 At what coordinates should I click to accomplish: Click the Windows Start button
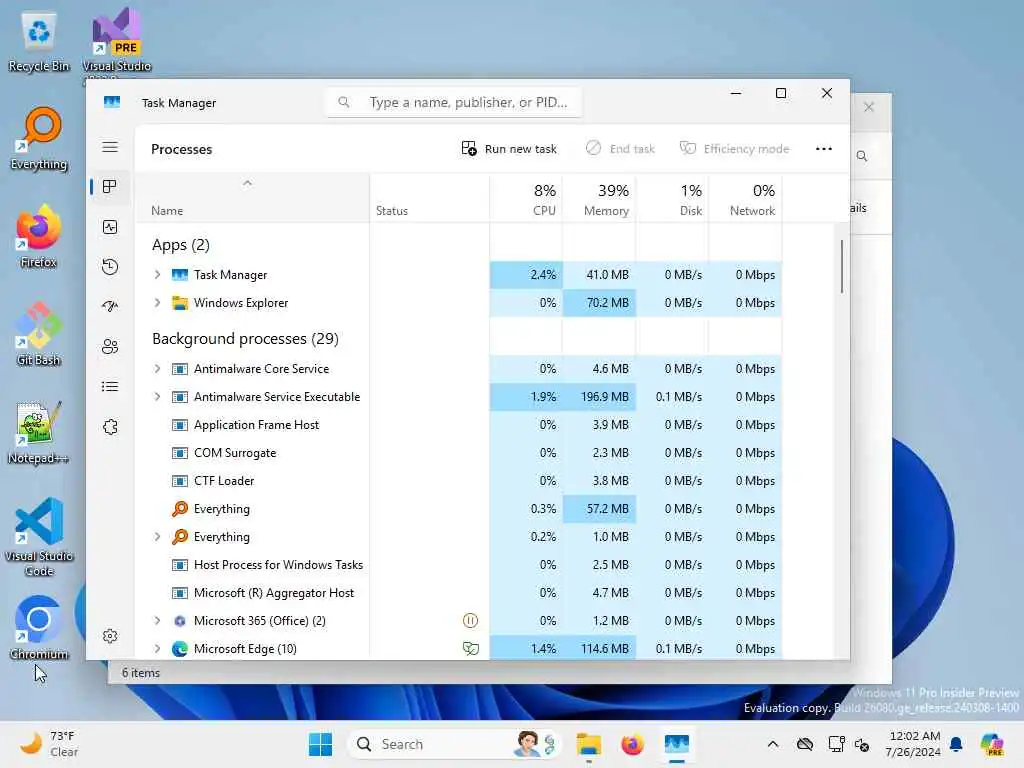[320, 744]
